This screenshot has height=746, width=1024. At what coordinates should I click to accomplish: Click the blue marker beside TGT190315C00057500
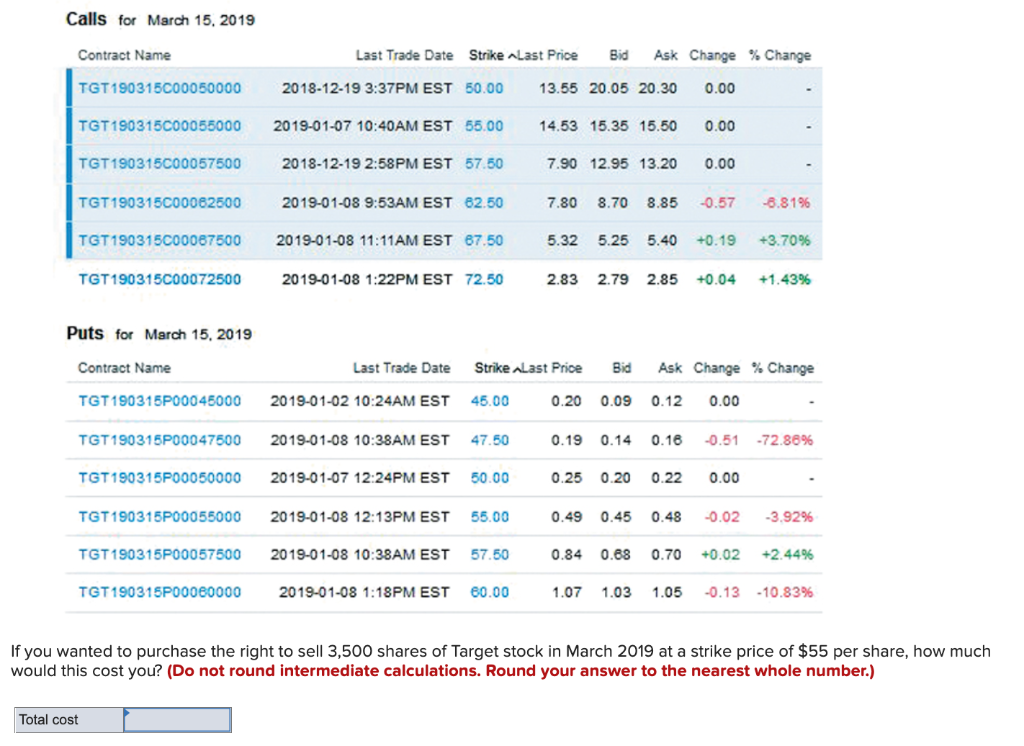(70, 164)
